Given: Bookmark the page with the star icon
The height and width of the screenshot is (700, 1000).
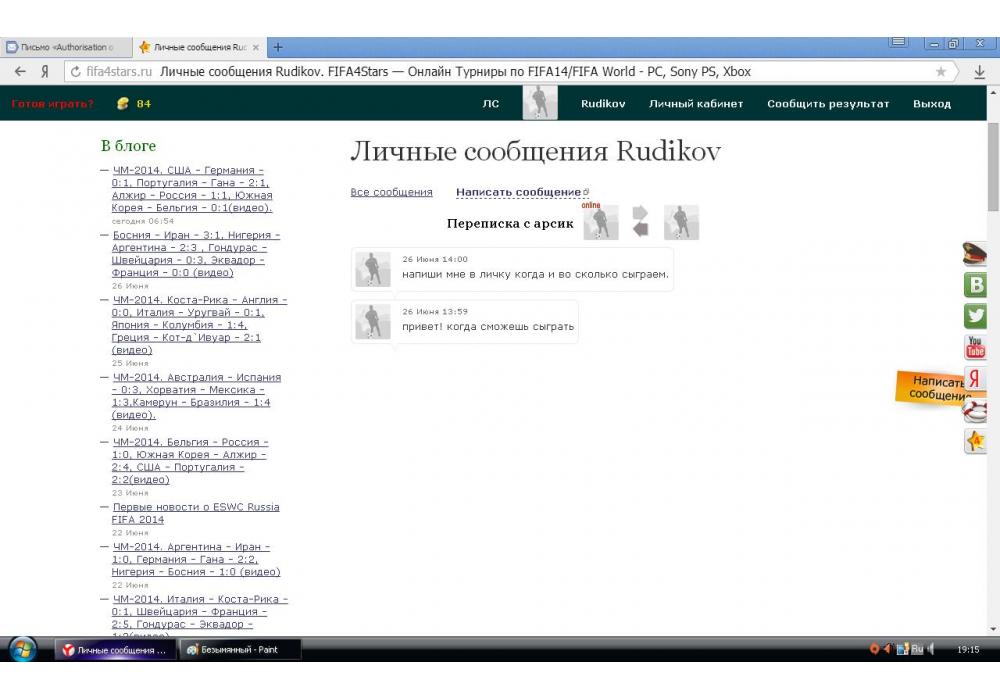Looking at the screenshot, I should click(940, 72).
